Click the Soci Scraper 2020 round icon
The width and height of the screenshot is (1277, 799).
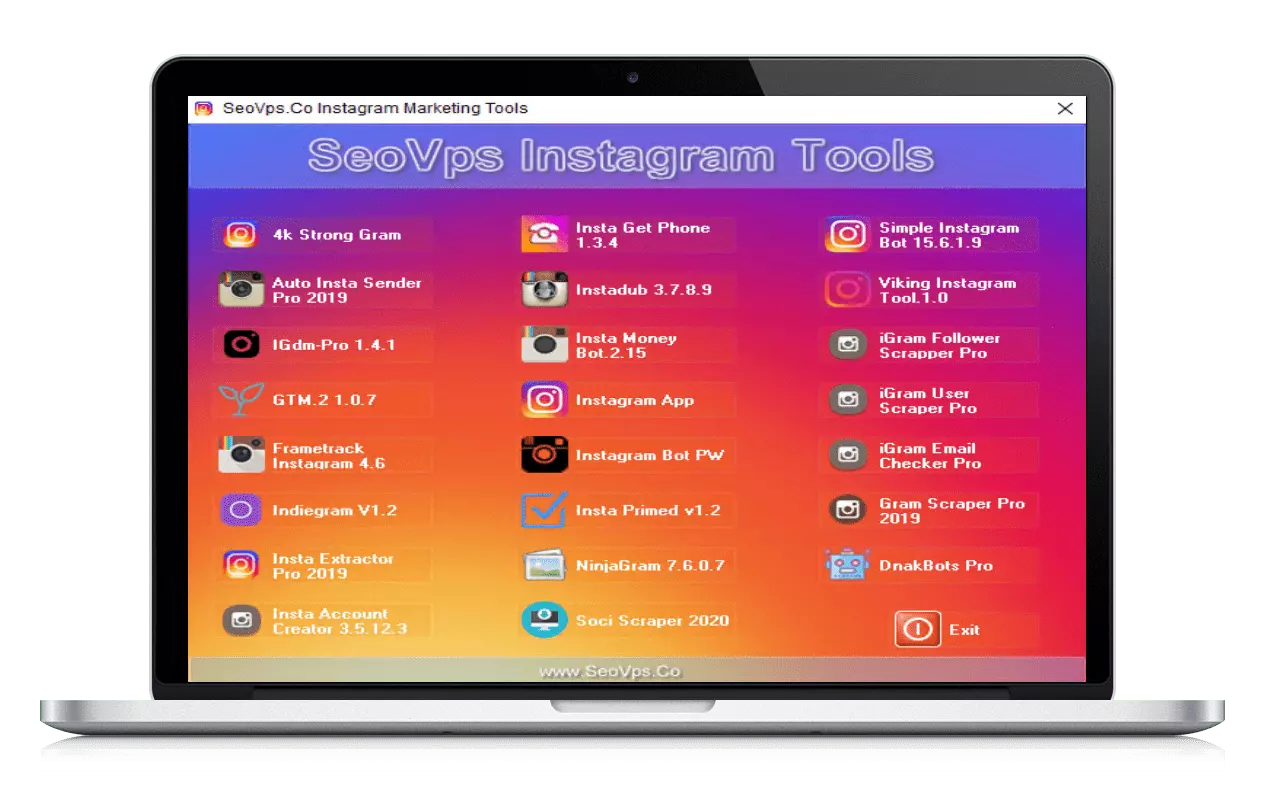[x=544, y=620]
